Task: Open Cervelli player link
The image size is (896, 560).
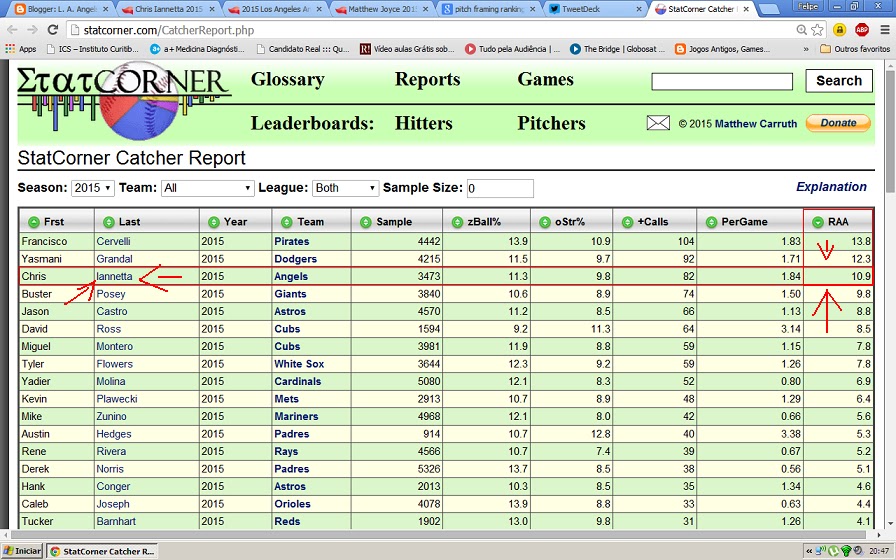Action: tap(113, 242)
